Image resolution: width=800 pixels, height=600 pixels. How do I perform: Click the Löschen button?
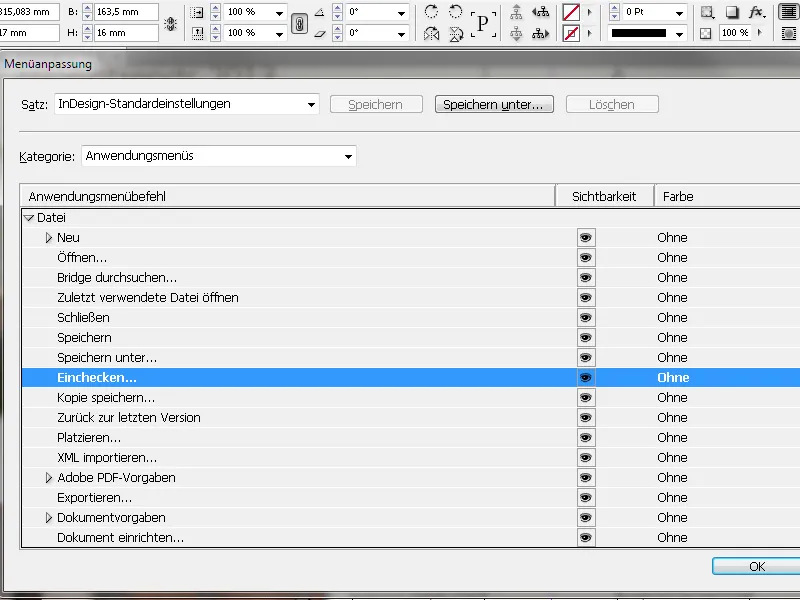point(612,105)
